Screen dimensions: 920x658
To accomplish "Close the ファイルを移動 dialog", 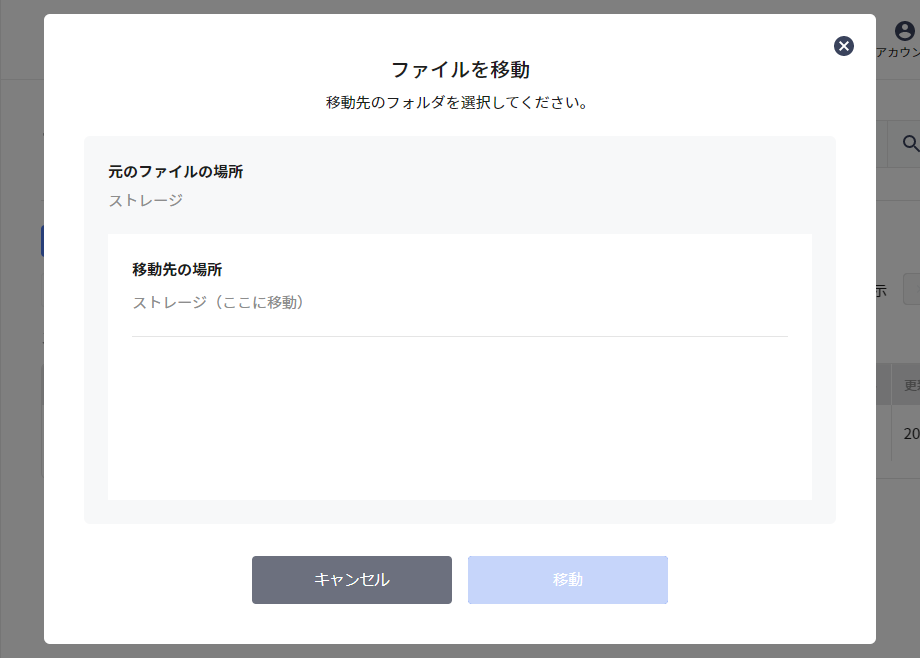I will coord(843,45).
